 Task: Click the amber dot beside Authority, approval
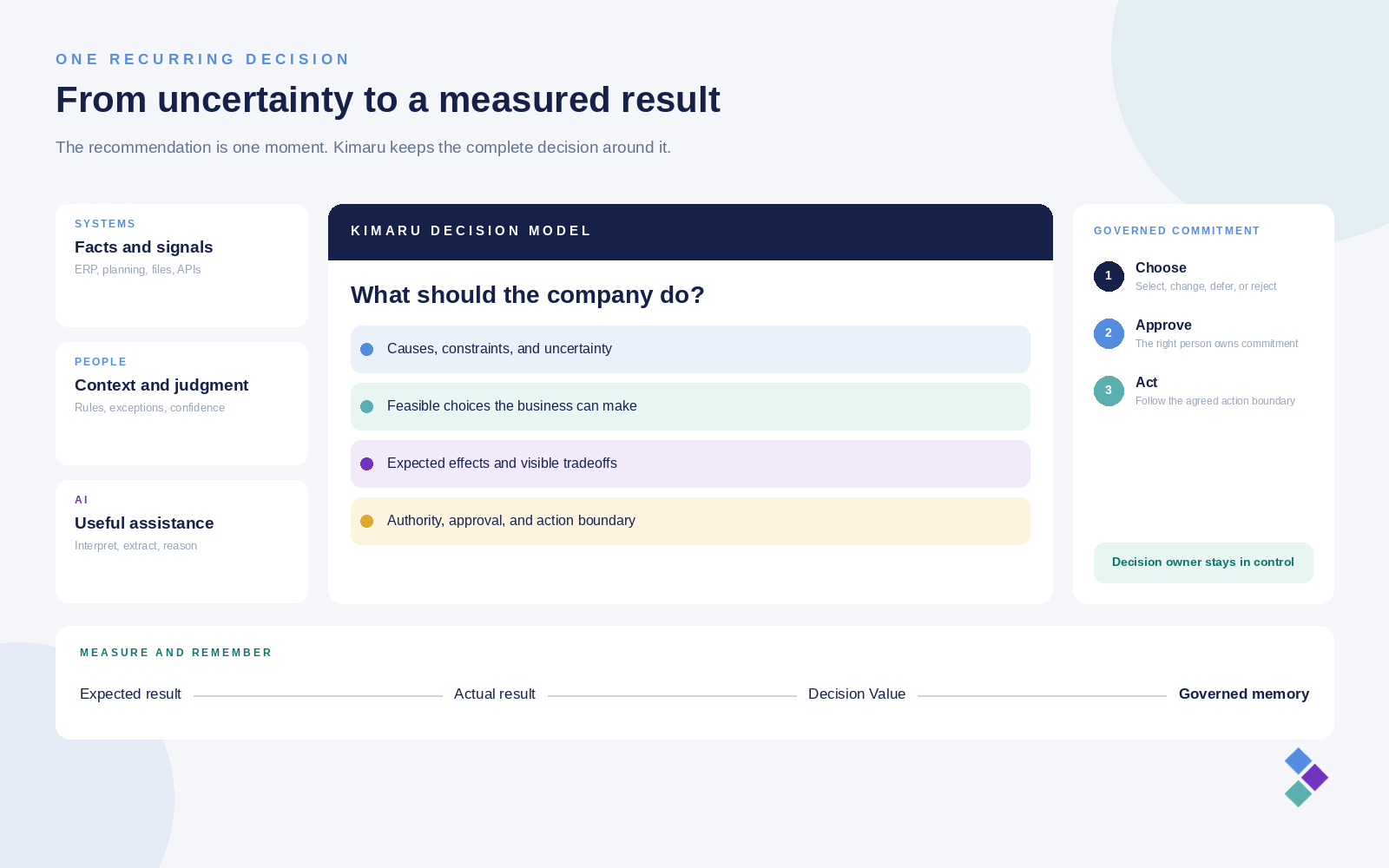tap(367, 521)
